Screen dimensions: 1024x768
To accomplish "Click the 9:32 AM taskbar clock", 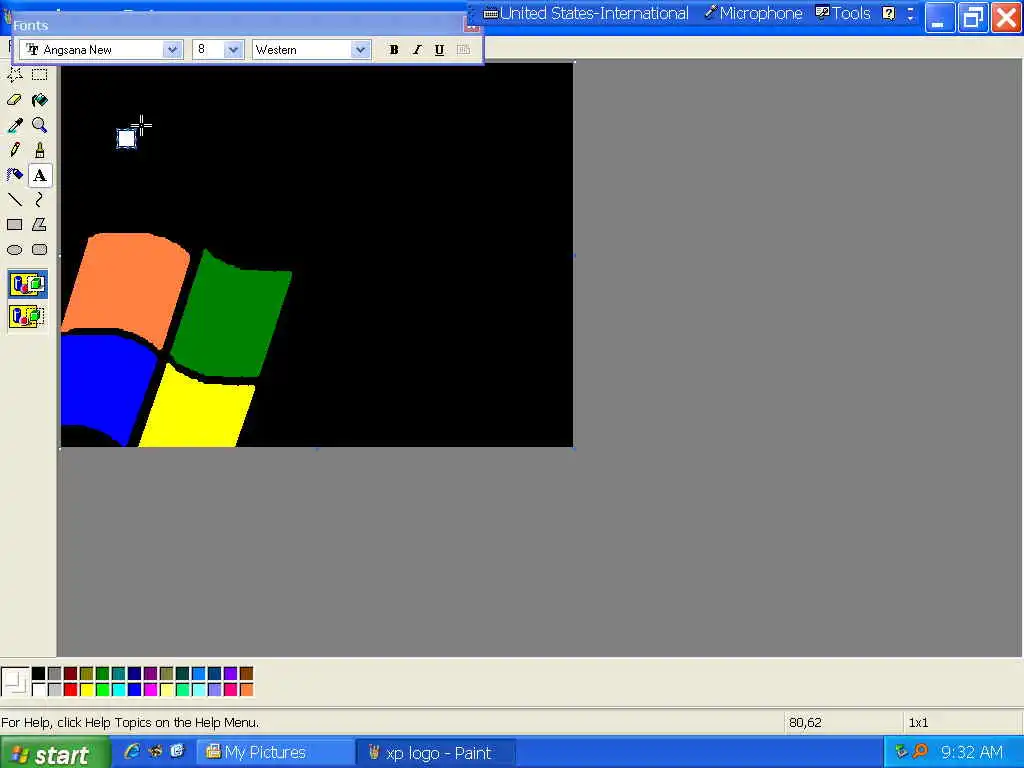I will (972, 752).
